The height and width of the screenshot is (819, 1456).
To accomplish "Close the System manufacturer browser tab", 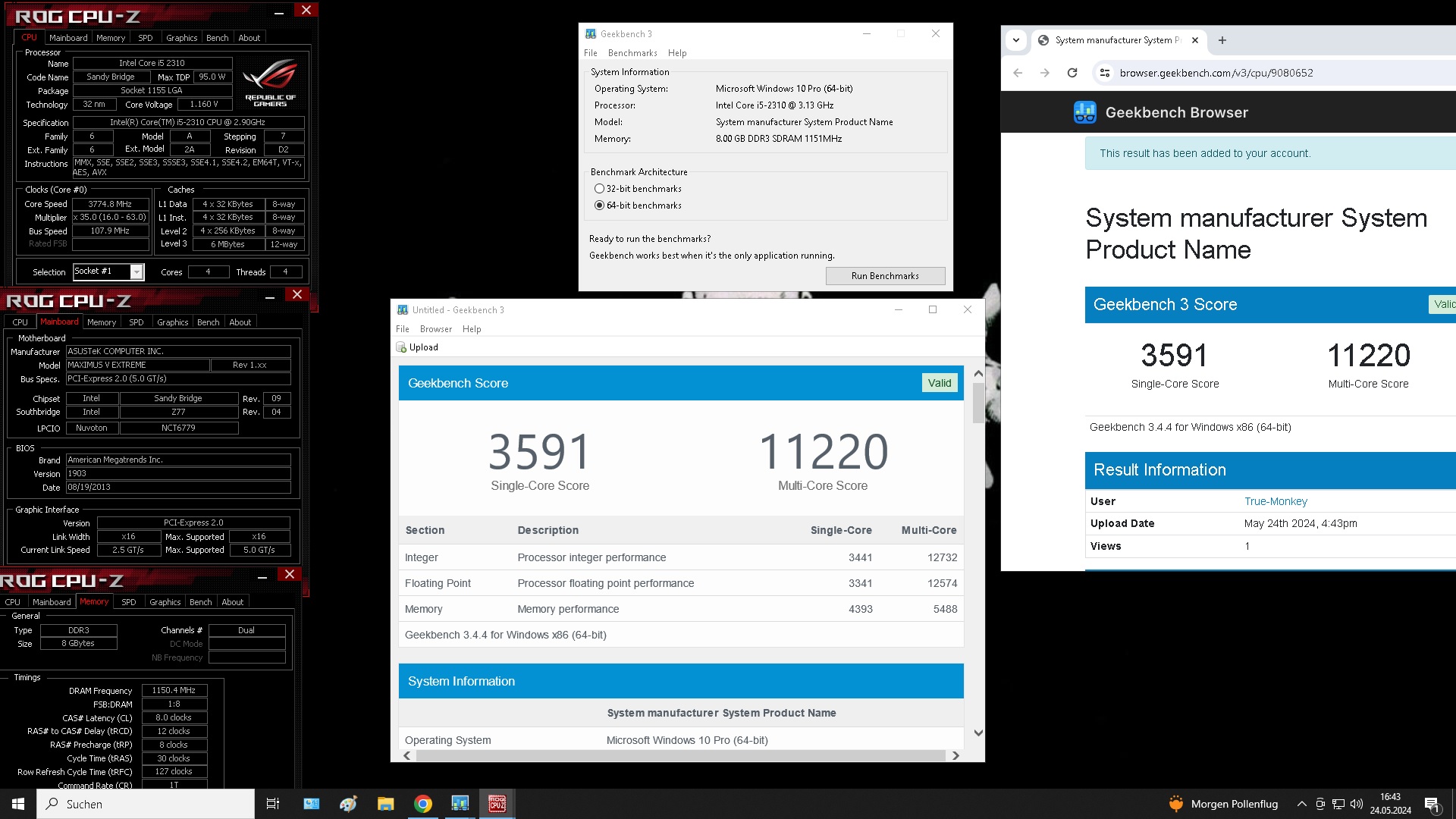I will click(x=1195, y=40).
